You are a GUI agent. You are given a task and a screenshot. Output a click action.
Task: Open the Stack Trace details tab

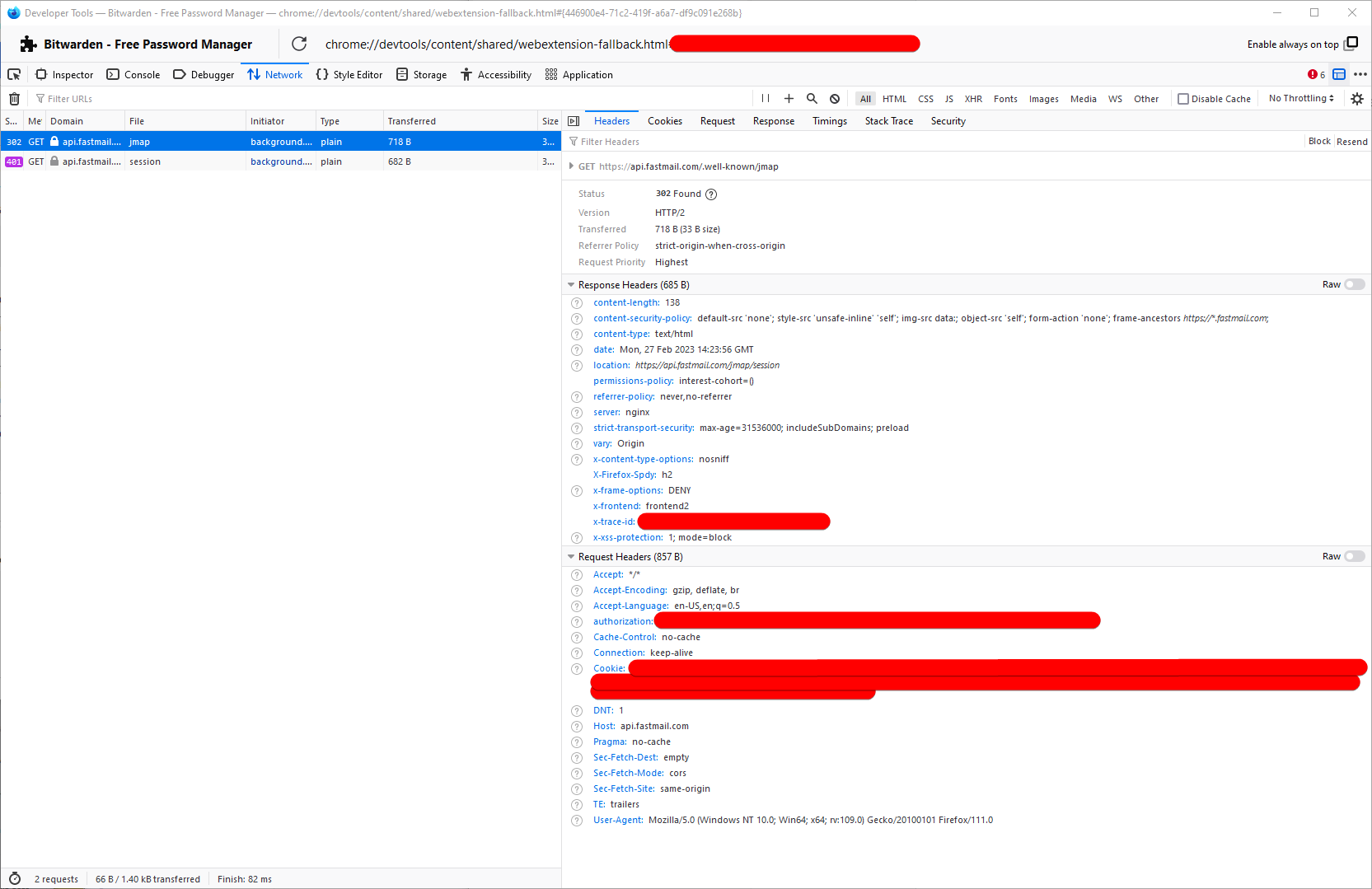click(889, 121)
